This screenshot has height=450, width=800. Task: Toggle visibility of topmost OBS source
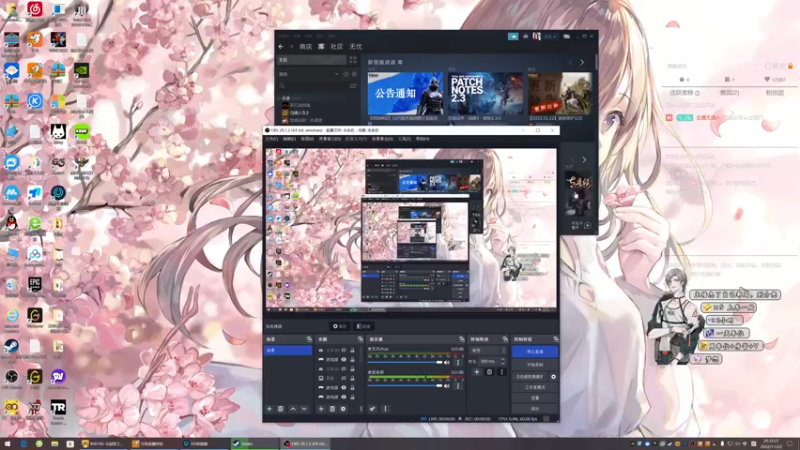point(343,351)
